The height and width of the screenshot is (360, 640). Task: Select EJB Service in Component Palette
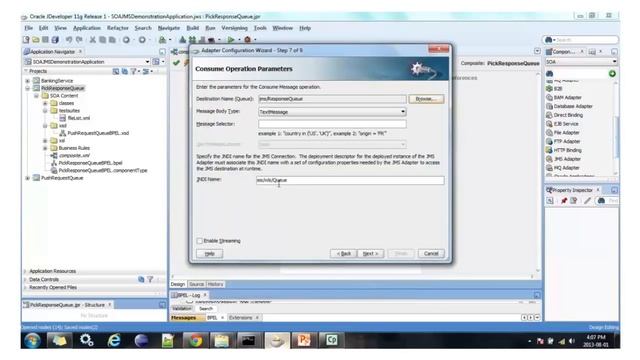(x=562, y=124)
